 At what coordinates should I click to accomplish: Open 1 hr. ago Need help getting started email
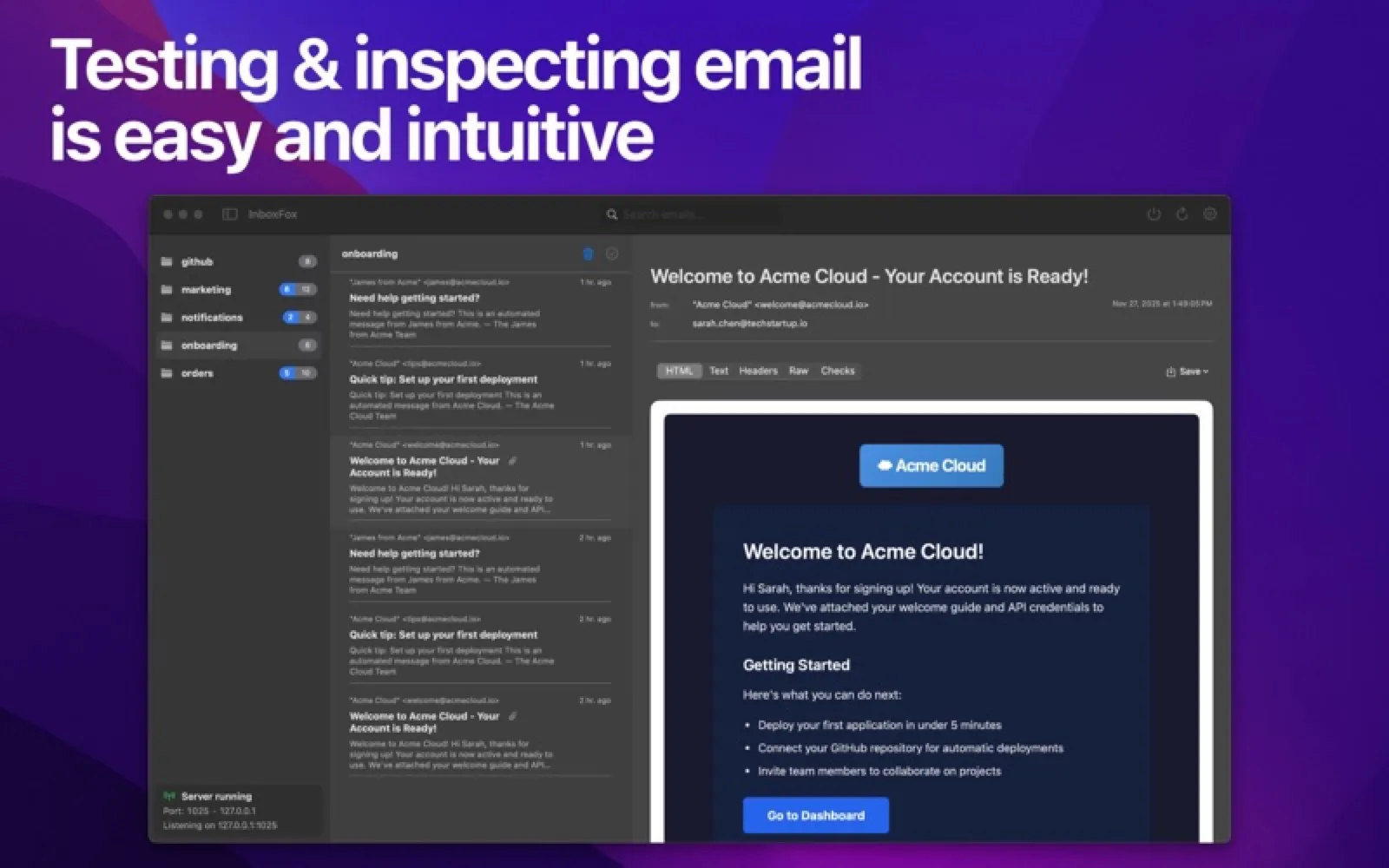480,309
